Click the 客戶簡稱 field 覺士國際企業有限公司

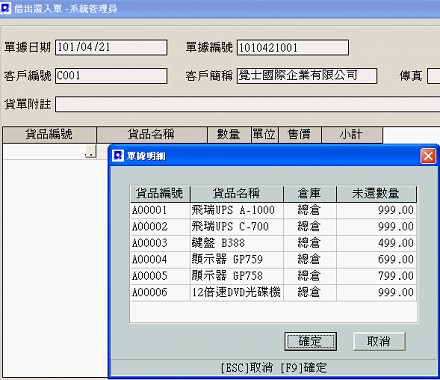(x=307, y=76)
